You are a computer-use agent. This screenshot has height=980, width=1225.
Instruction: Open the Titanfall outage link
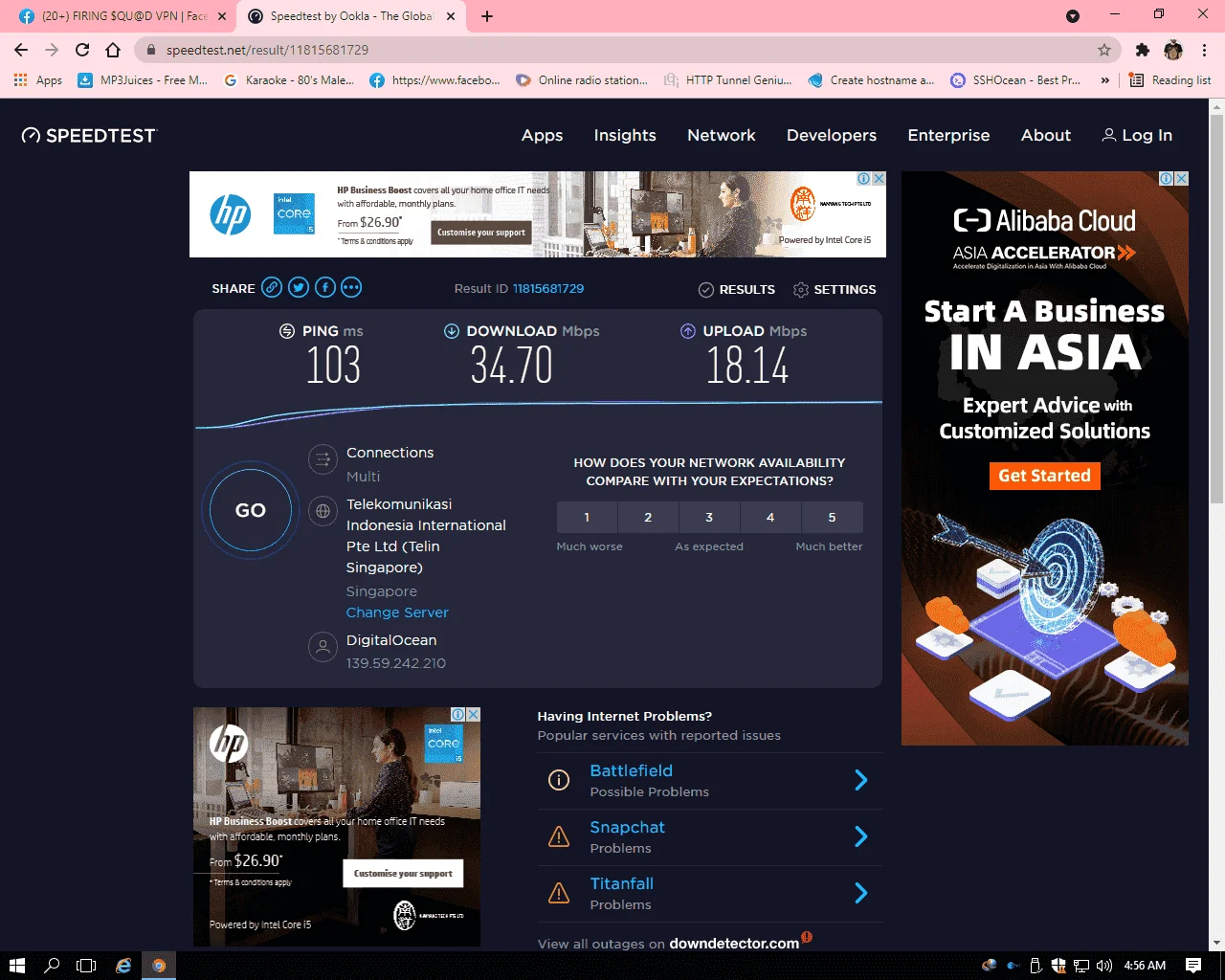(x=621, y=883)
